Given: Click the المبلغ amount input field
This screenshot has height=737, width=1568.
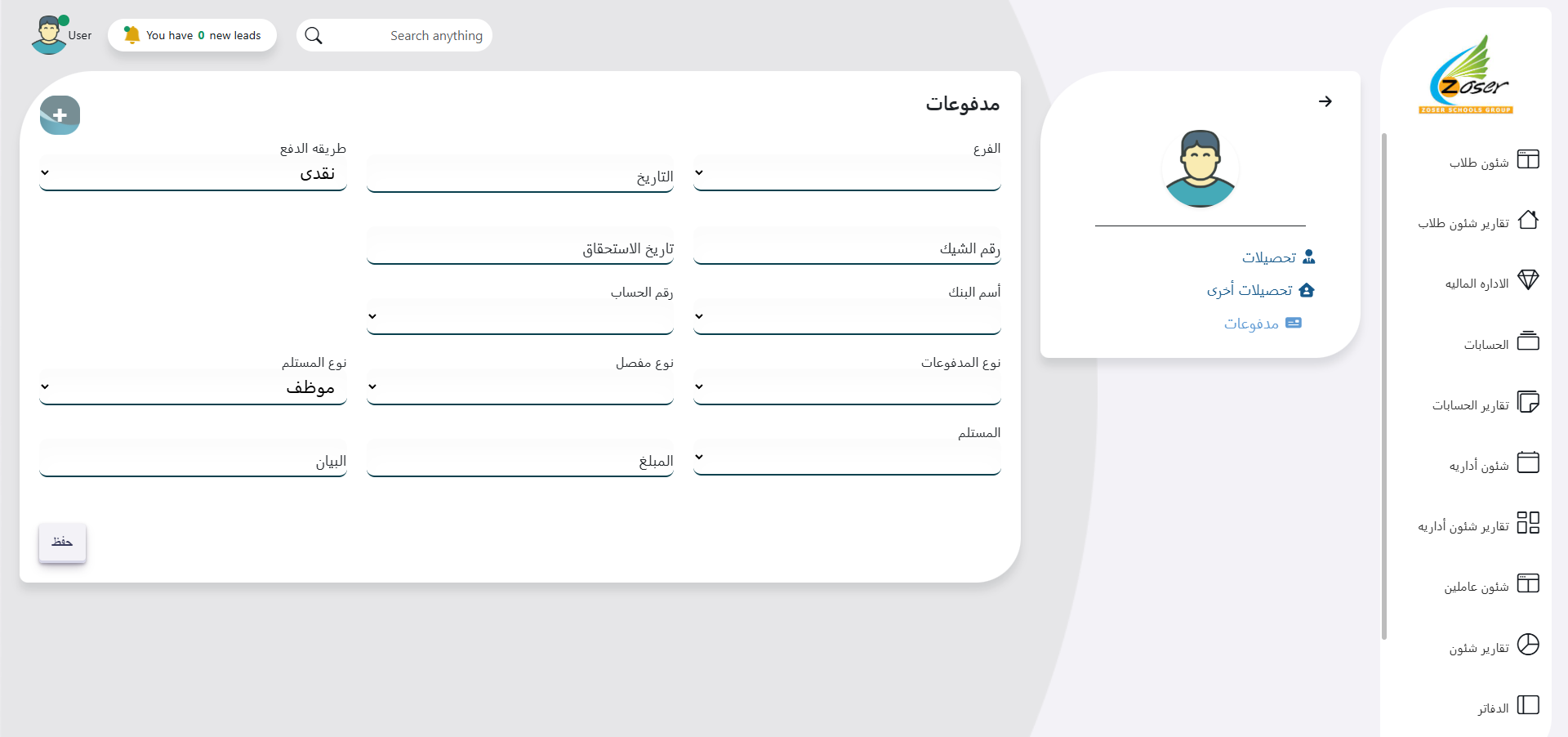Looking at the screenshot, I should [520, 461].
